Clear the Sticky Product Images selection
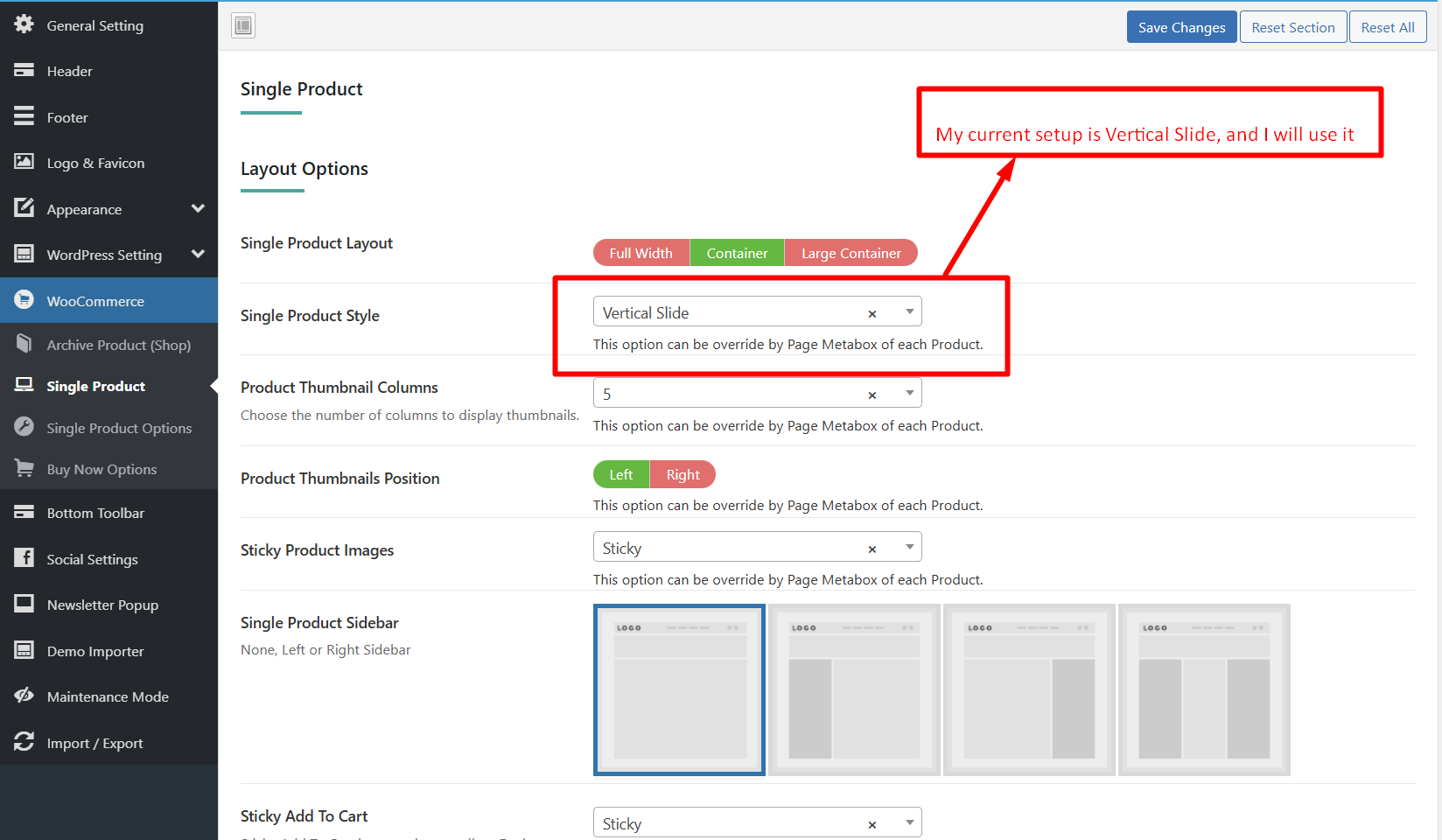 pyautogui.click(x=872, y=549)
